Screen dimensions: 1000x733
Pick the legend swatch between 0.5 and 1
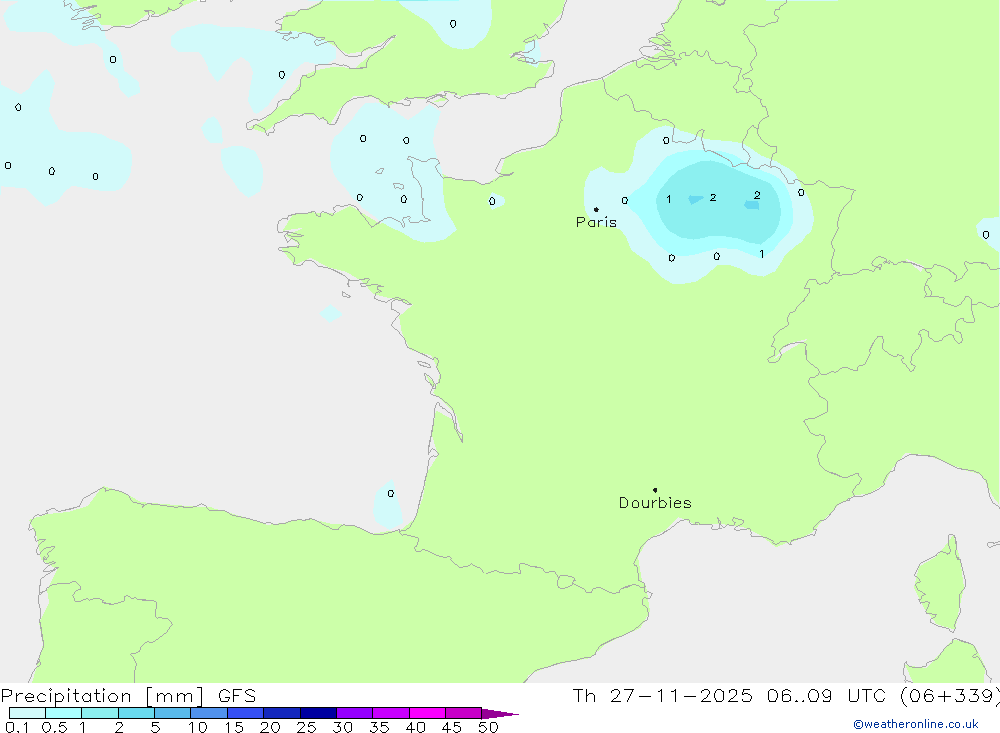pyautogui.click(x=63, y=713)
